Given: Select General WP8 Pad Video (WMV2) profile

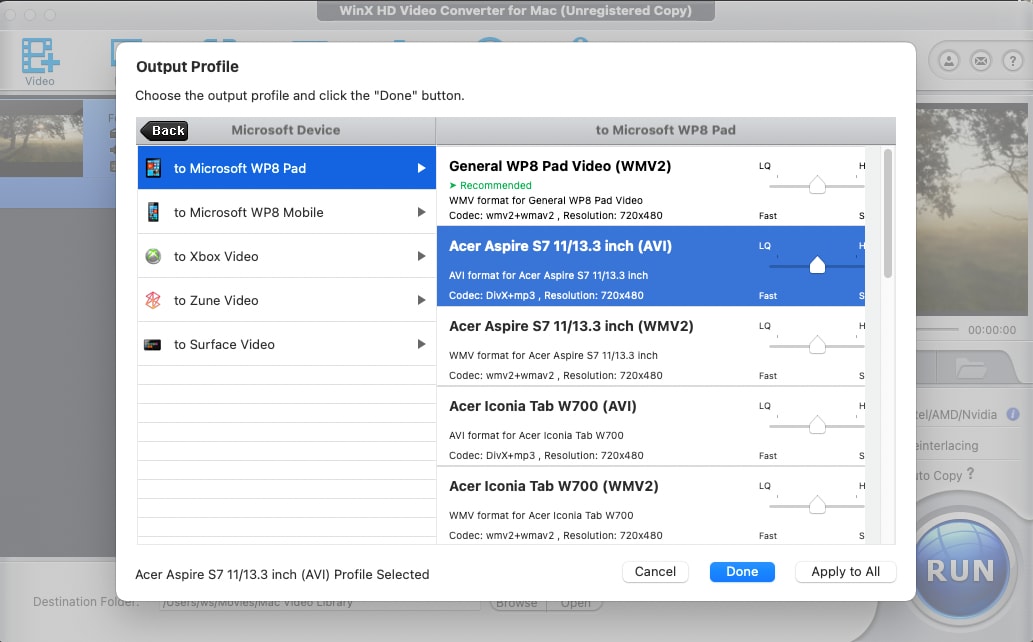Looking at the screenshot, I should click(651, 187).
